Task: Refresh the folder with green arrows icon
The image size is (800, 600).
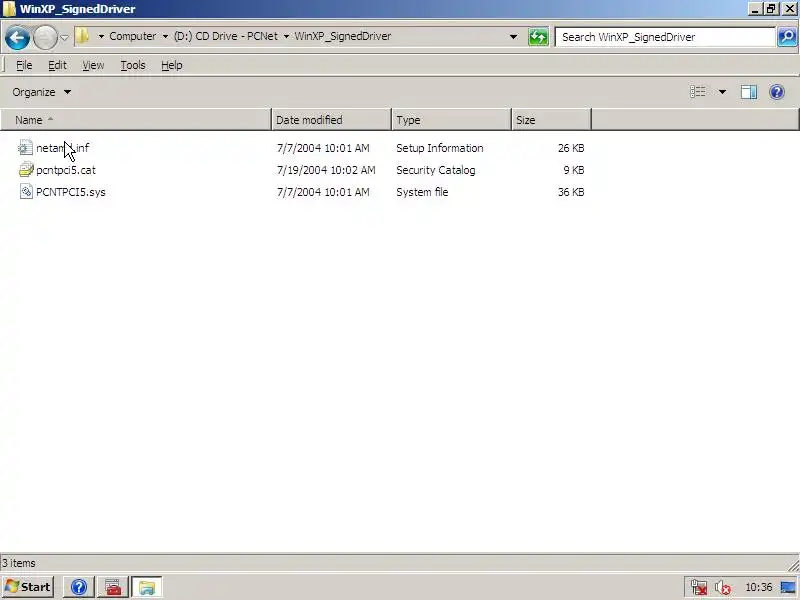Action: (x=538, y=37)
